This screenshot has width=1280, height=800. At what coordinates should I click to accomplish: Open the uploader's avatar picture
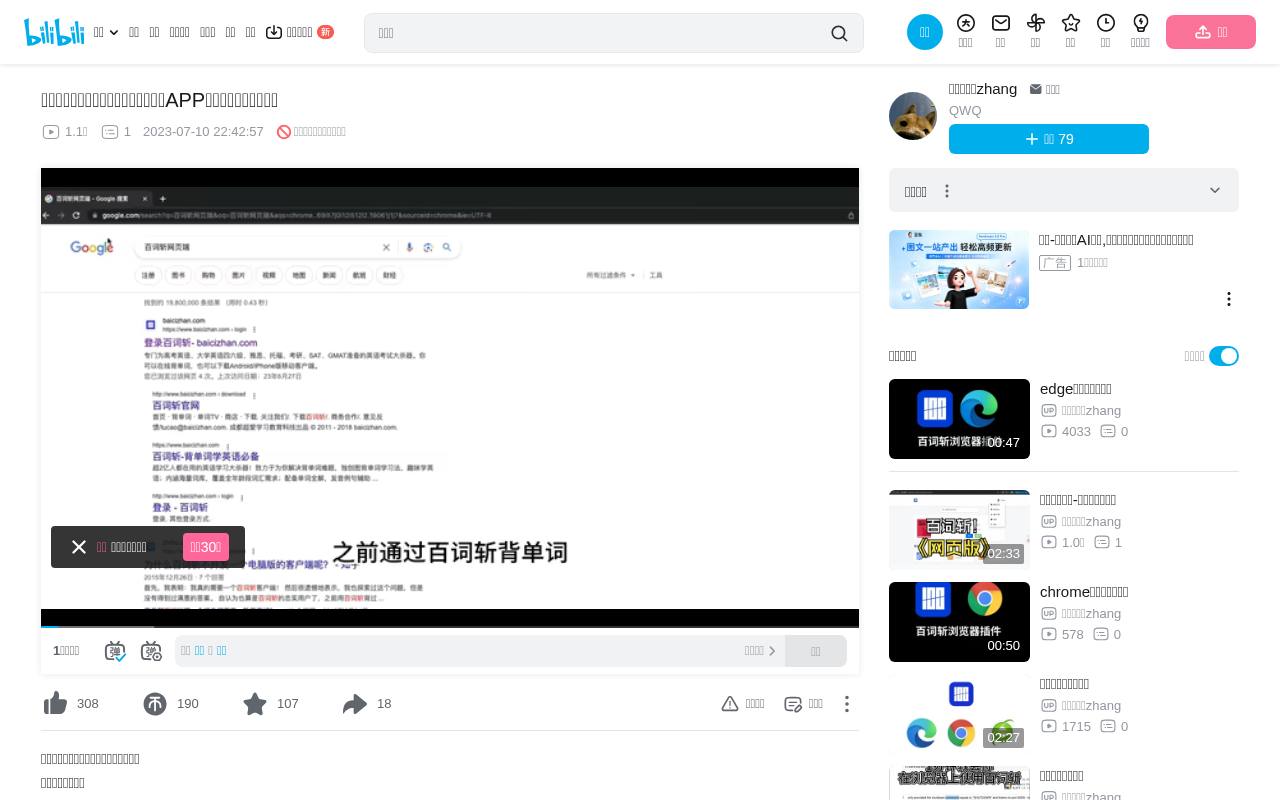[913, 116]
